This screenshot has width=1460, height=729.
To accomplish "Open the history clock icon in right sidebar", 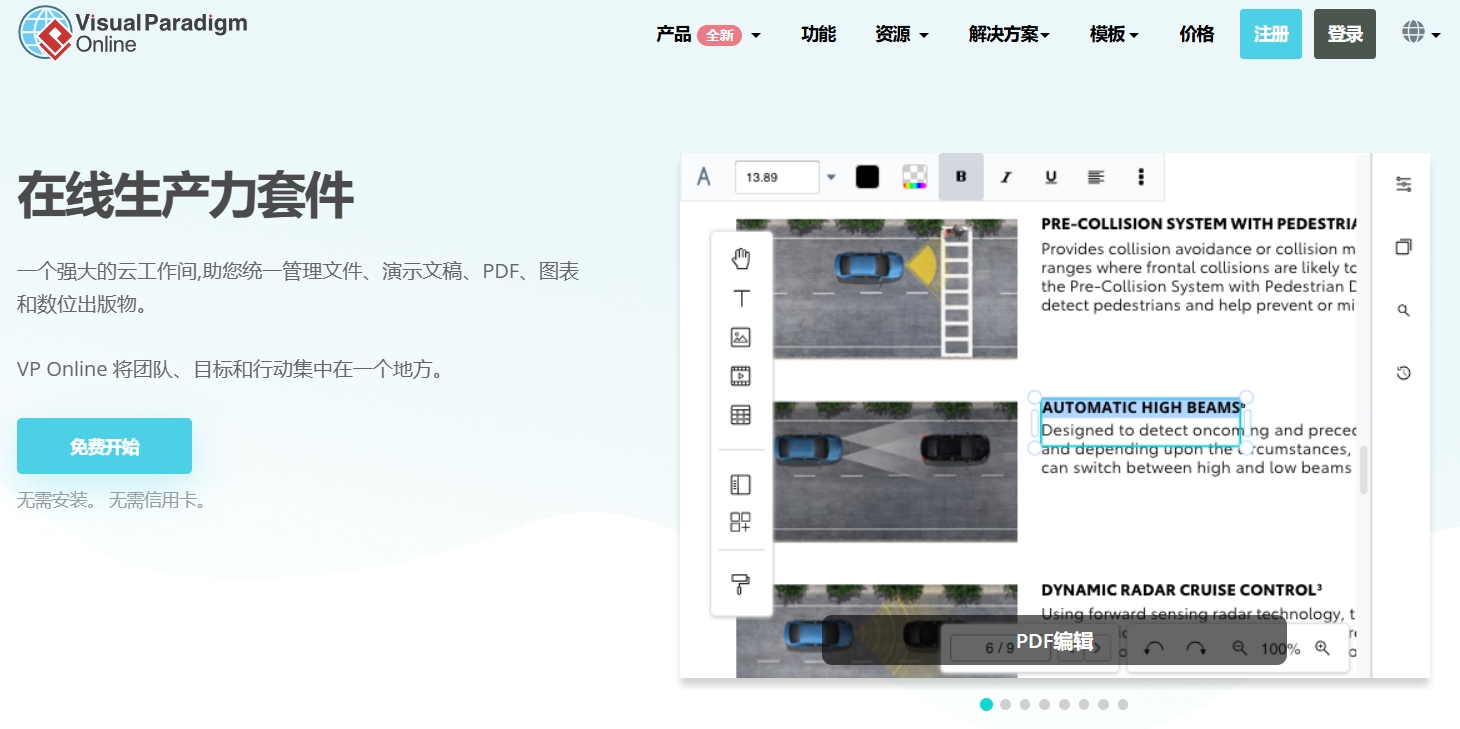I will (1404, 373).
